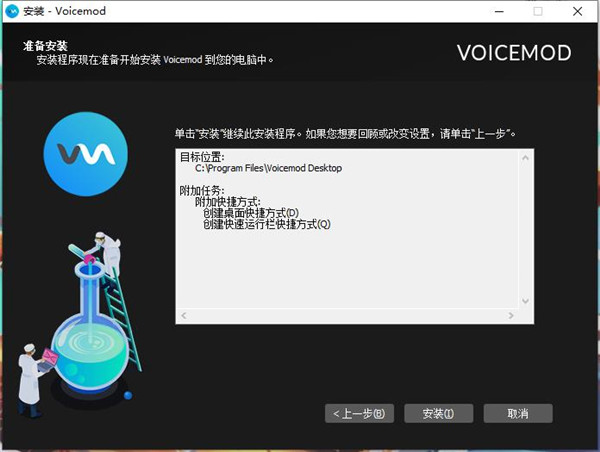Click the 创建桌面快捷方式(D) line
Image resolution: width=600 pixels, height=452 pixels.
pos(251,213)
